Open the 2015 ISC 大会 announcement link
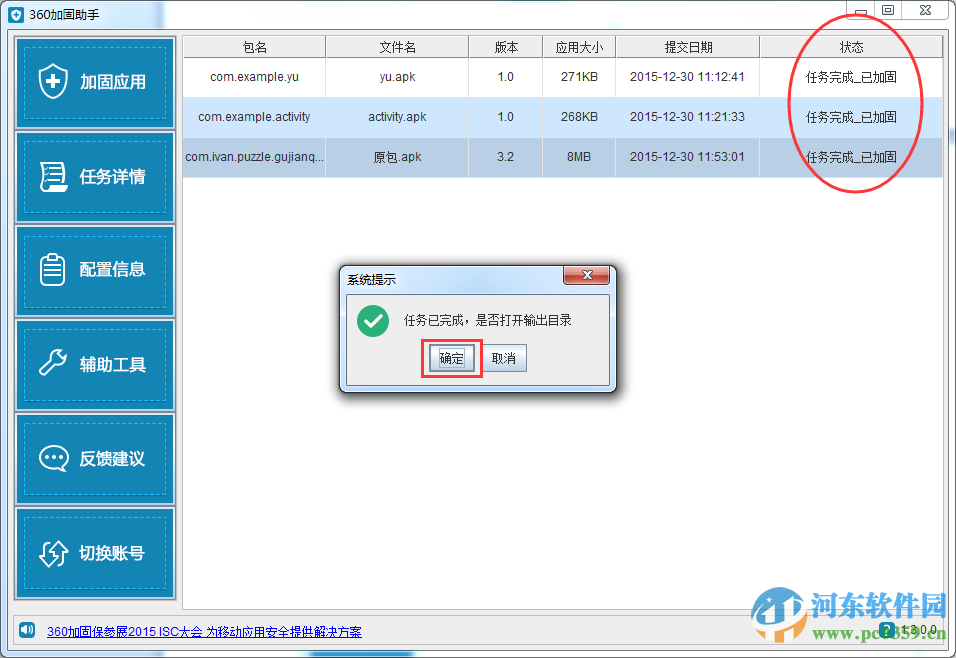The width and height of the screenshot is (956, 658). [204, 632]
